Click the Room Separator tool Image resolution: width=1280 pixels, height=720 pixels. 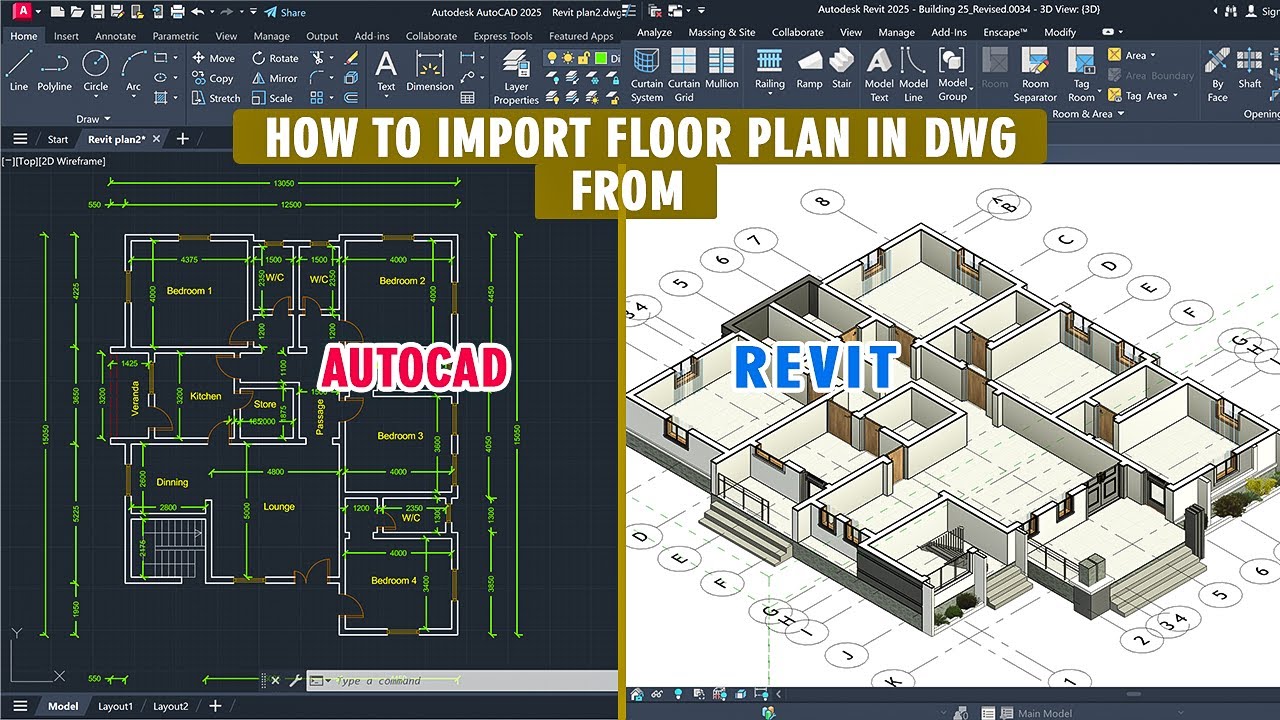click(x=1035, y=75)
